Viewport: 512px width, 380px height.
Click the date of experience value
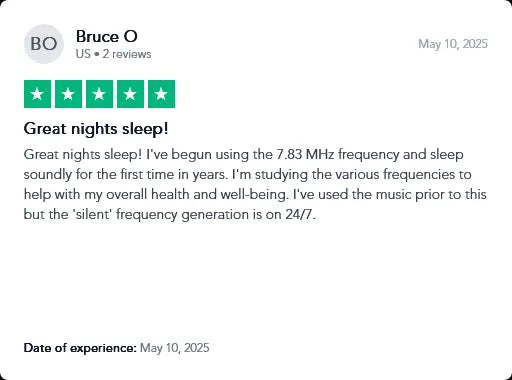[175, 348]
